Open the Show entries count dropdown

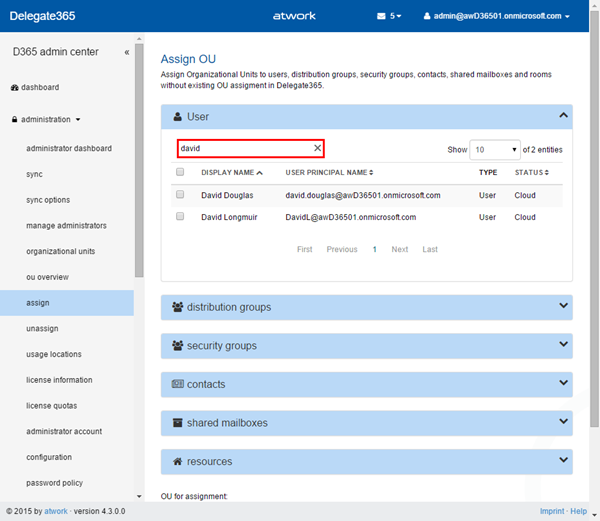click(495, 149)
